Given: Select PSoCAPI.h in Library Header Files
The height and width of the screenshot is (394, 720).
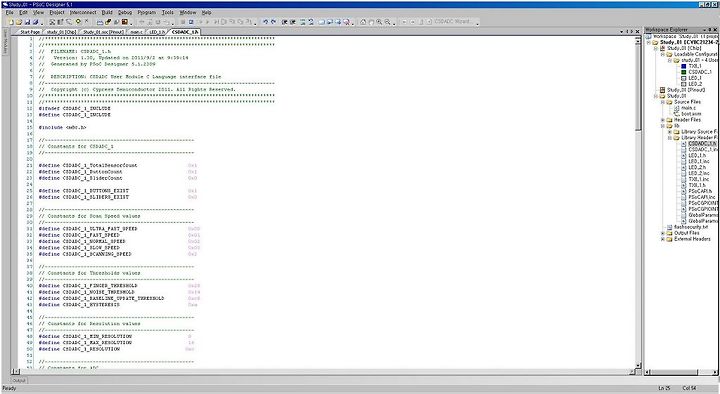Looking at the screenshot, I should pyautogui.click(x=700, y=191).
